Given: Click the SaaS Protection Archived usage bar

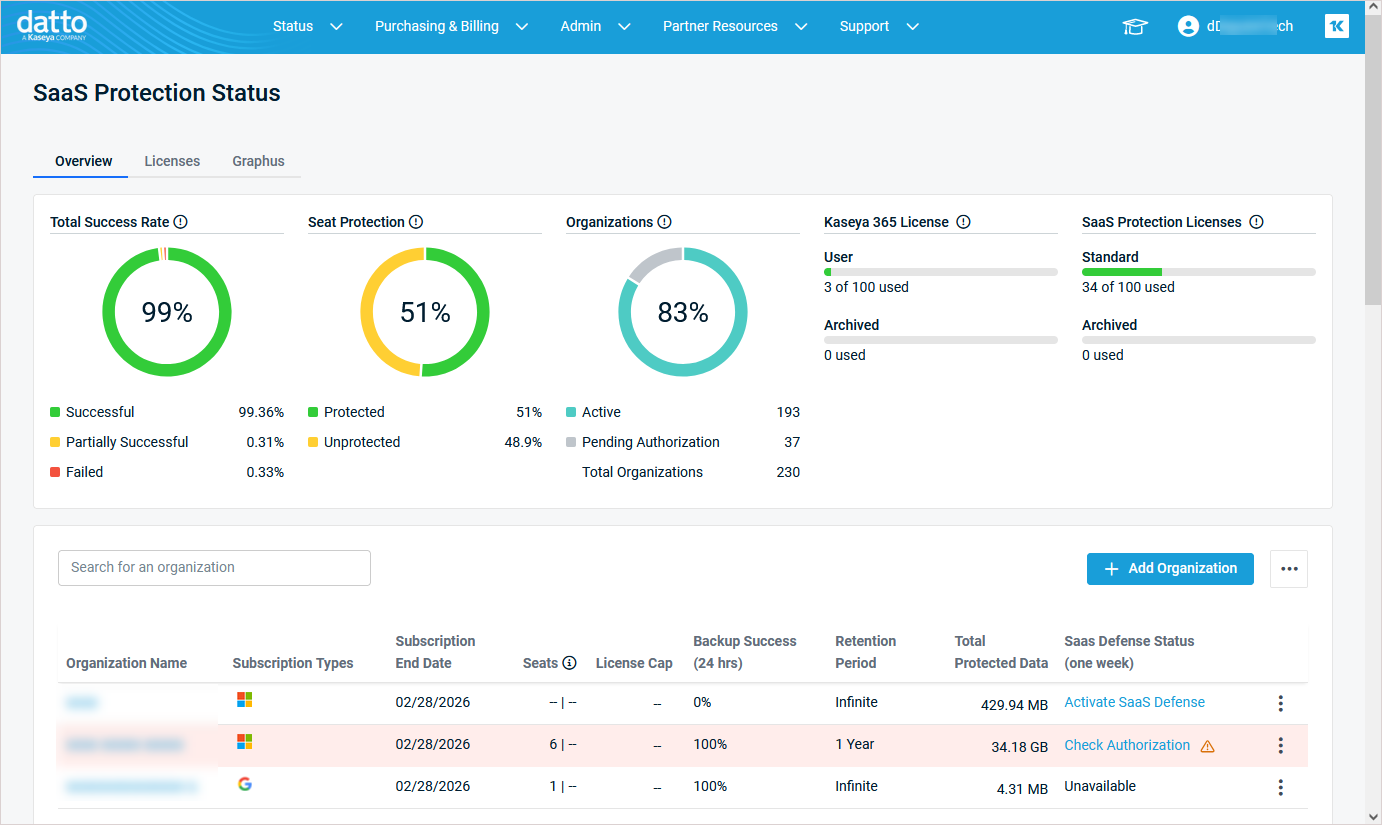Looking at the screenshot, I should 1199,340.
